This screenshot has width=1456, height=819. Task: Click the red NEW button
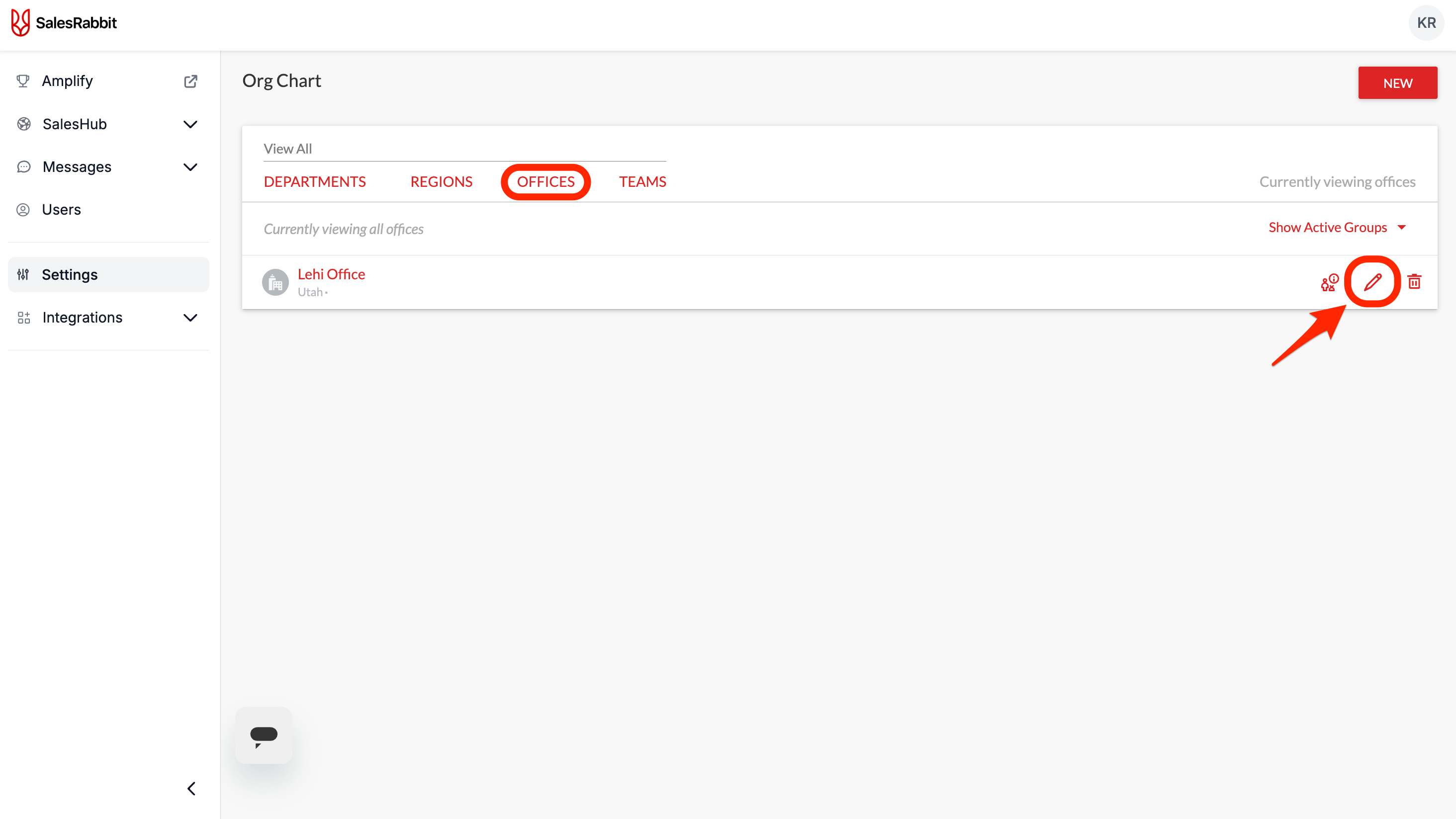click(x=1397, y=83)
